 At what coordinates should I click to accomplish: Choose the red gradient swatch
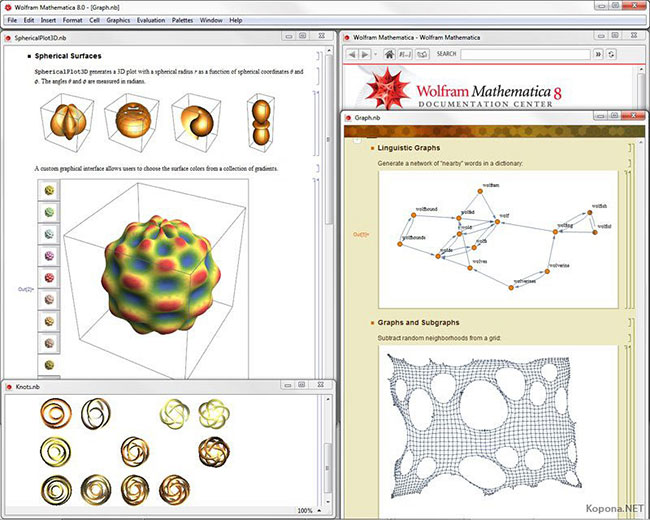pyautogui.click(x=49, y=277)
